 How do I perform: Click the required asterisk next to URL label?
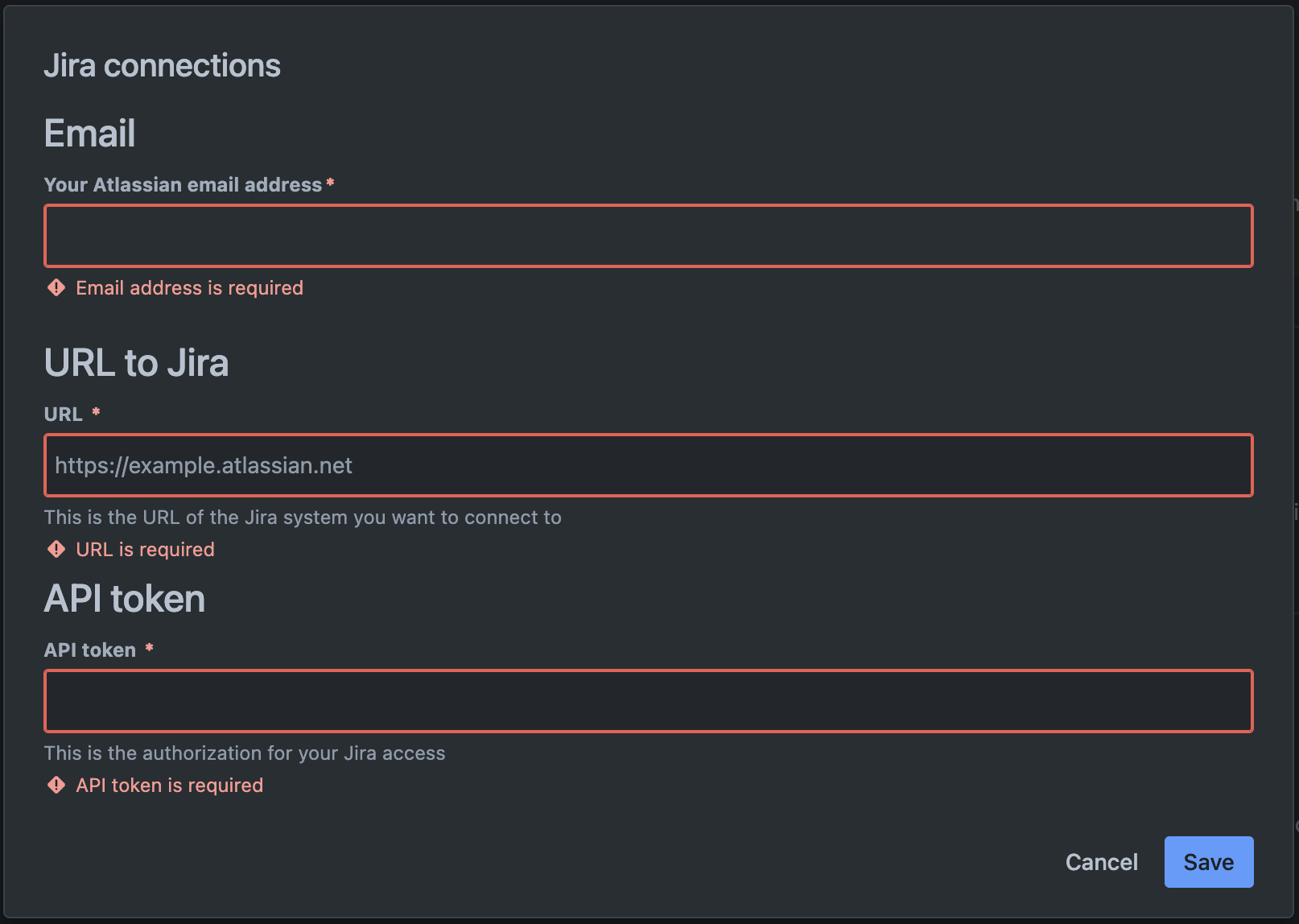pos(96,413)
